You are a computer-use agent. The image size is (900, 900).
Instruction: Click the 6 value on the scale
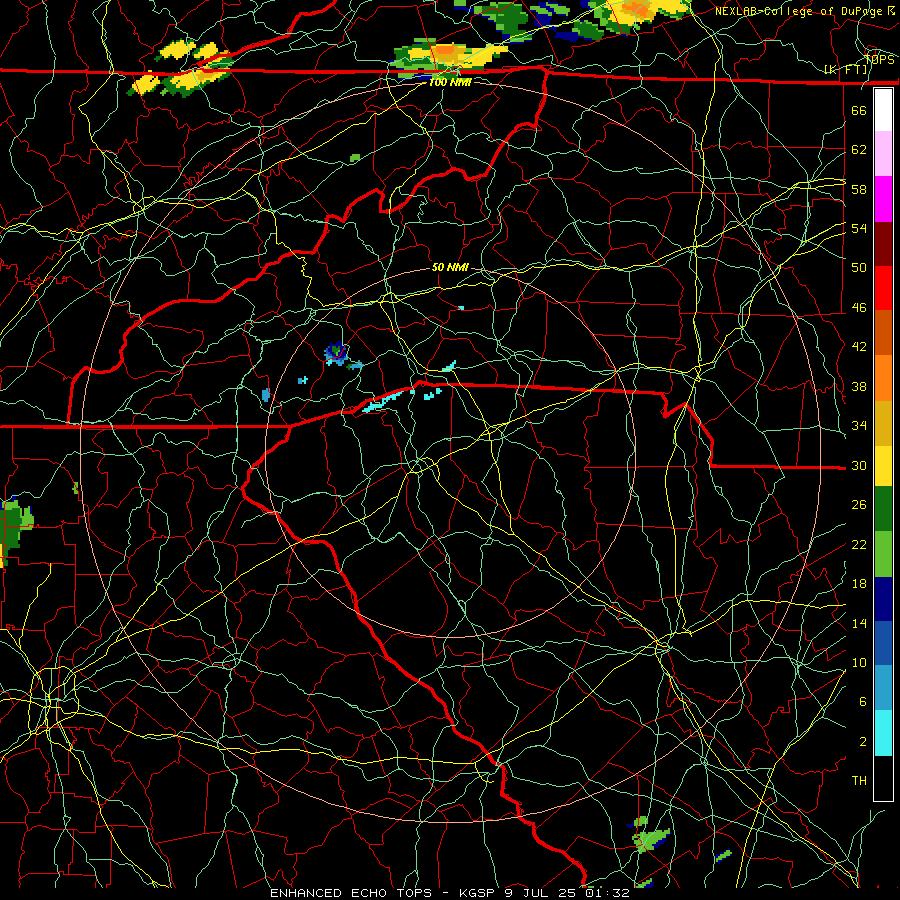862,702
